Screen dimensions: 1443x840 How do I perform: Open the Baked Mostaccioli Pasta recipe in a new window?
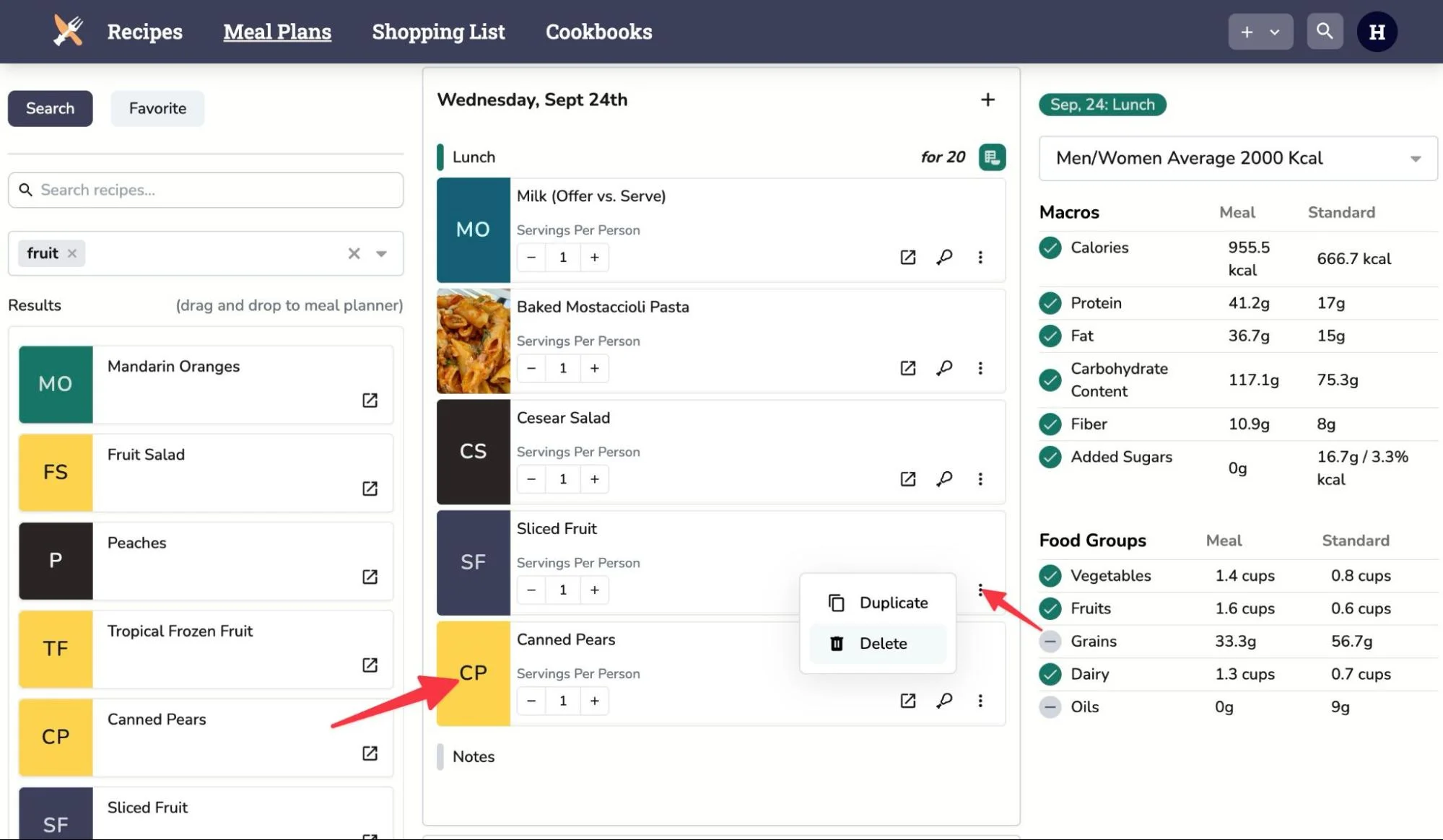(x=907, y=368)
